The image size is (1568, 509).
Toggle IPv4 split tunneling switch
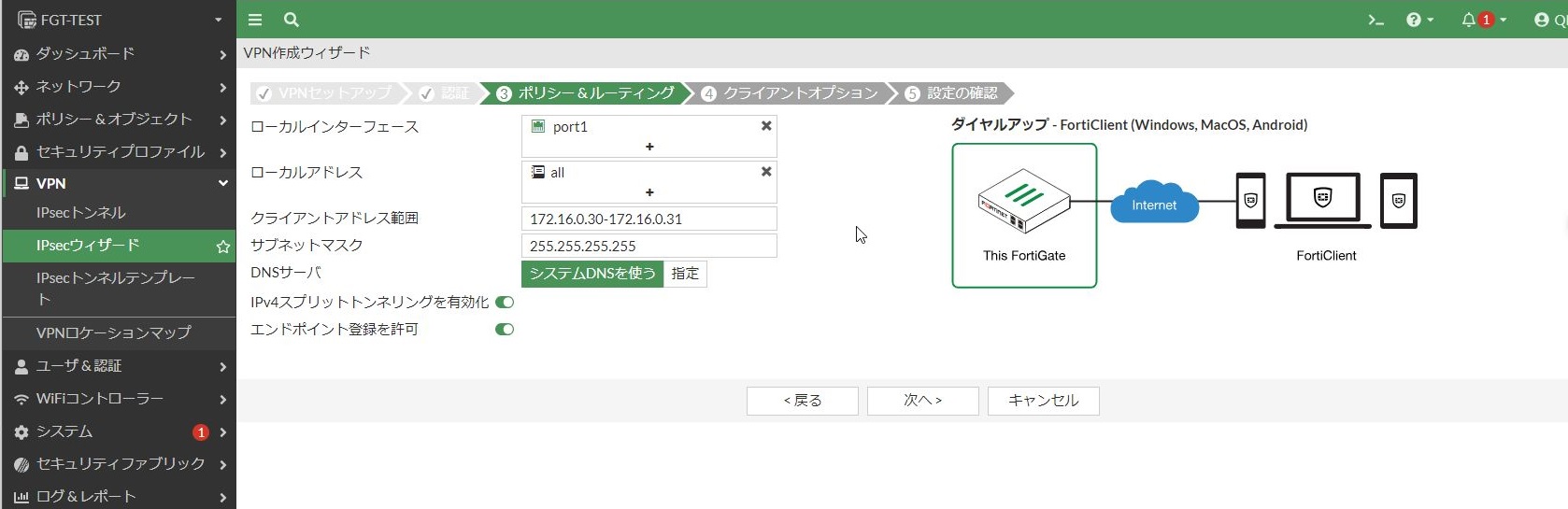coord(505,302)
